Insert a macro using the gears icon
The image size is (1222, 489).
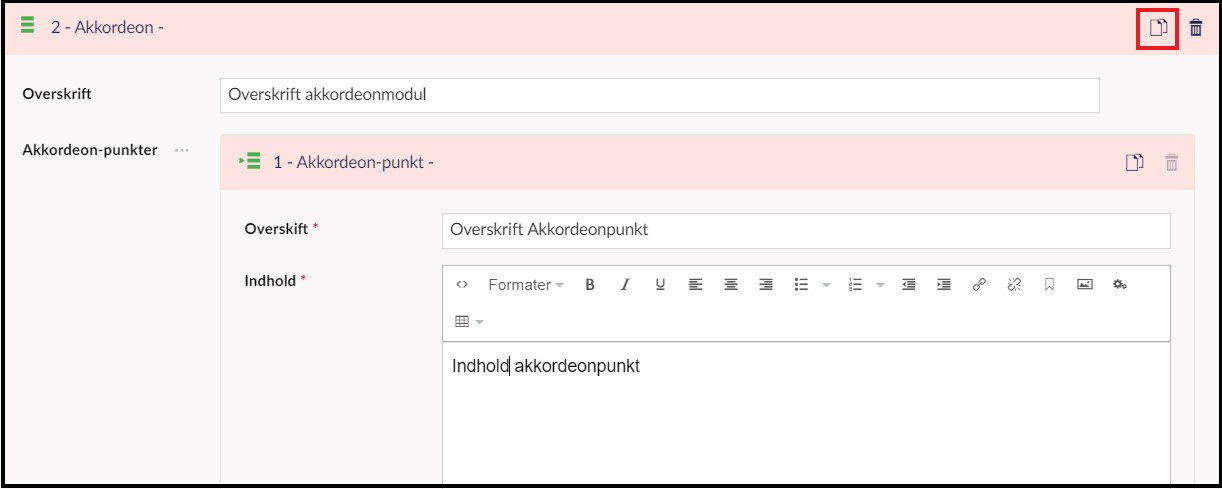(x=1120, y=285)
